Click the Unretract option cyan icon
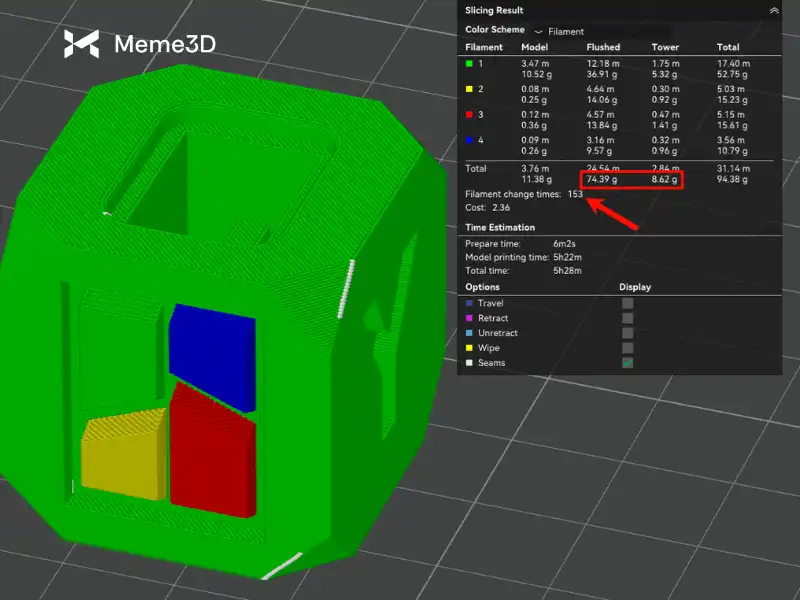Image resolution: width=800 pixels, height=600 pixels. 470,333
